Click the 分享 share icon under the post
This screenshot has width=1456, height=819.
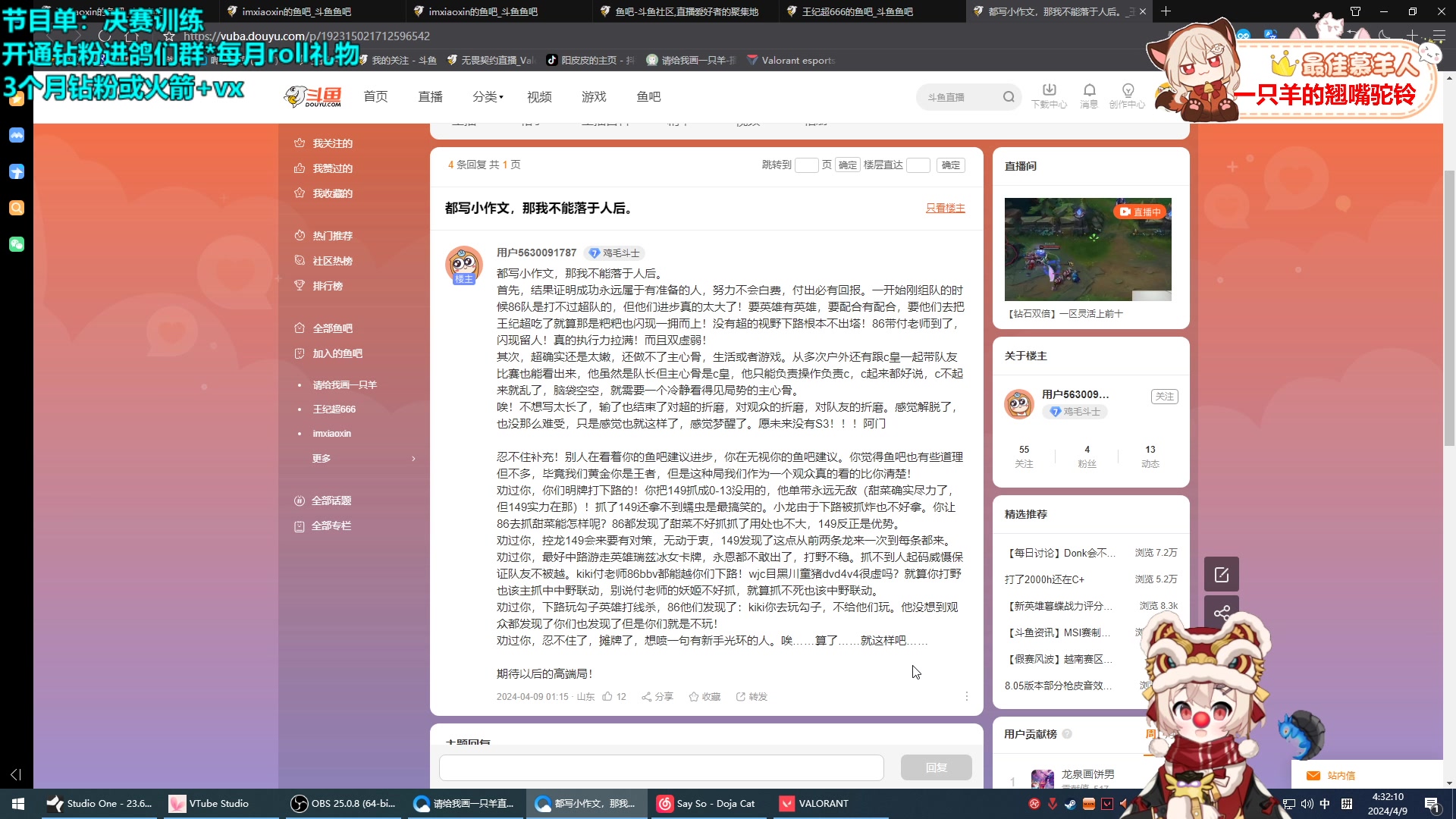coord(657,696)
